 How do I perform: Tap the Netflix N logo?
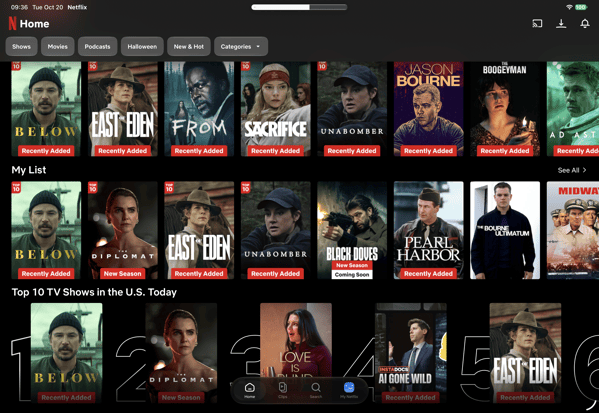point(13,24)
